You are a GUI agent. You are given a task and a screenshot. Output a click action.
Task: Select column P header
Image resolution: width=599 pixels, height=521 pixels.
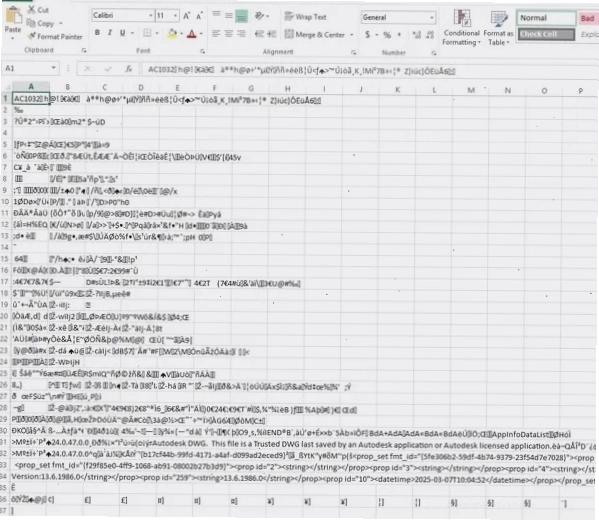580,91
